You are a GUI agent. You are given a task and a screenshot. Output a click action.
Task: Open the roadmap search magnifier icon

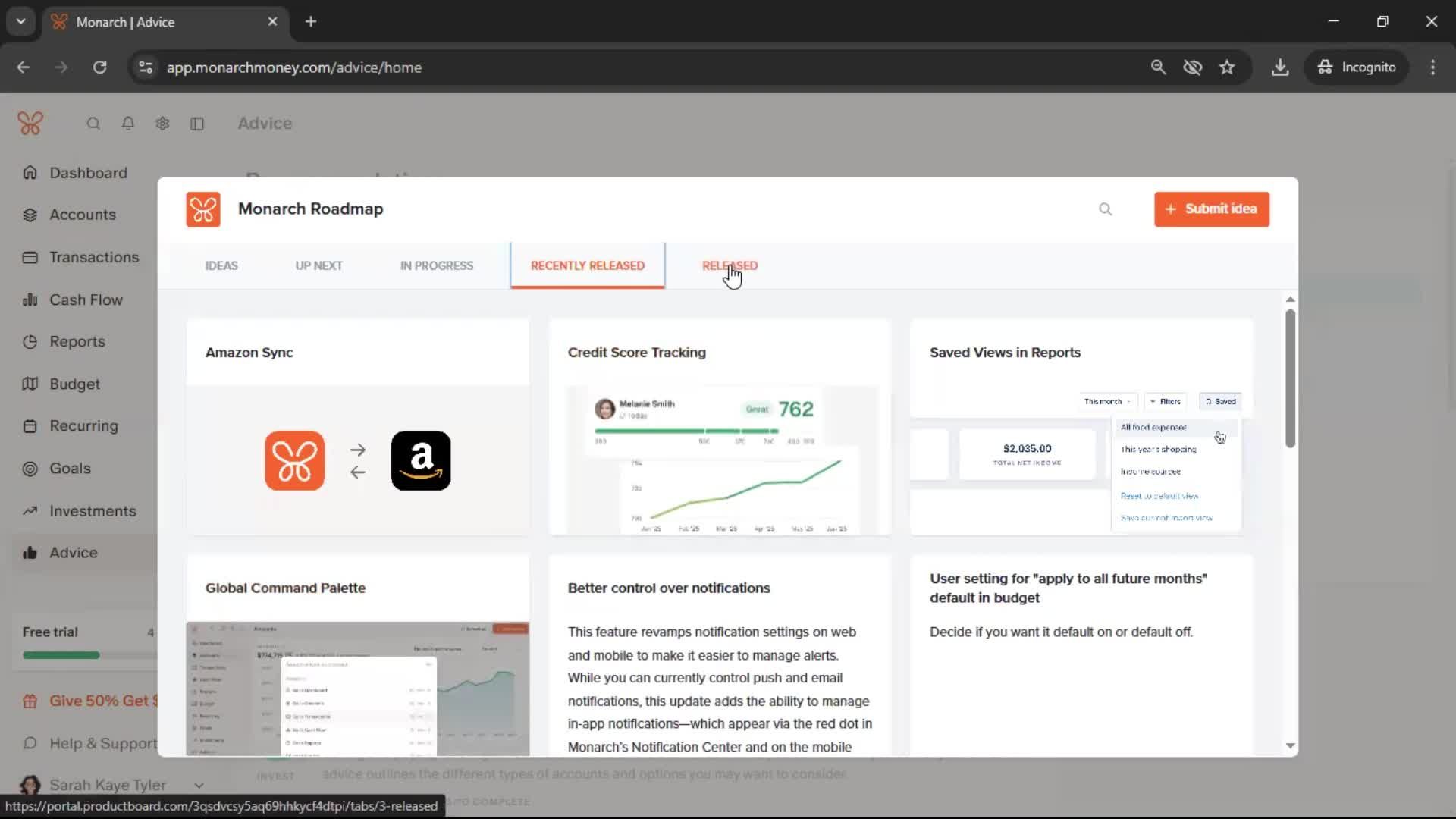[1105, 209]
